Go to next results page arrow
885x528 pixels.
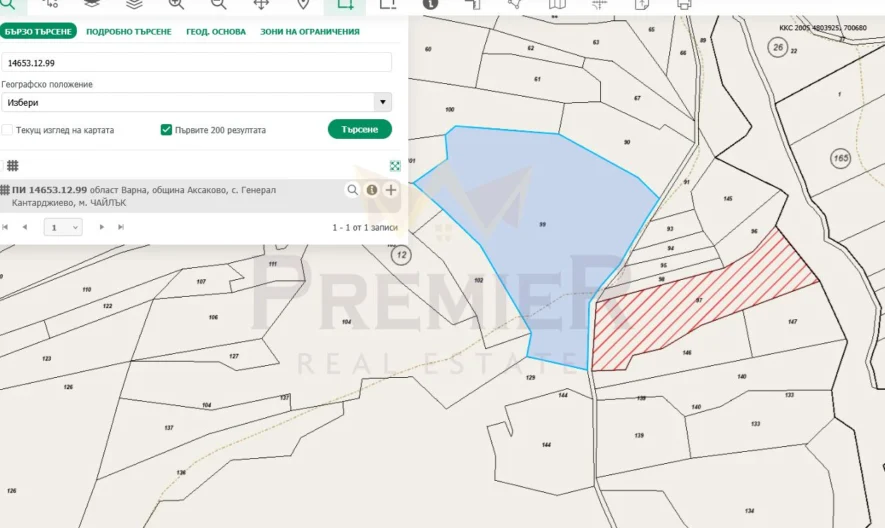pos(101,228)
